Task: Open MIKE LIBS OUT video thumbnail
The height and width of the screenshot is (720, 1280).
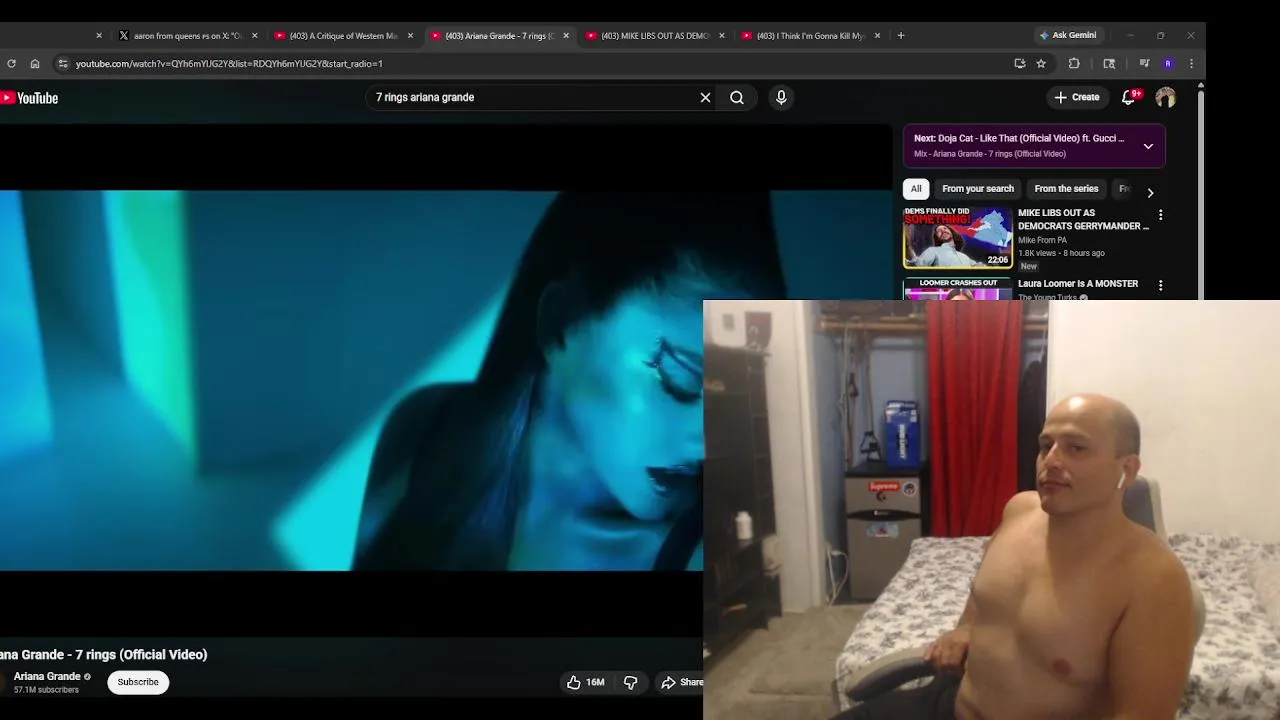Action: [958, 237]
